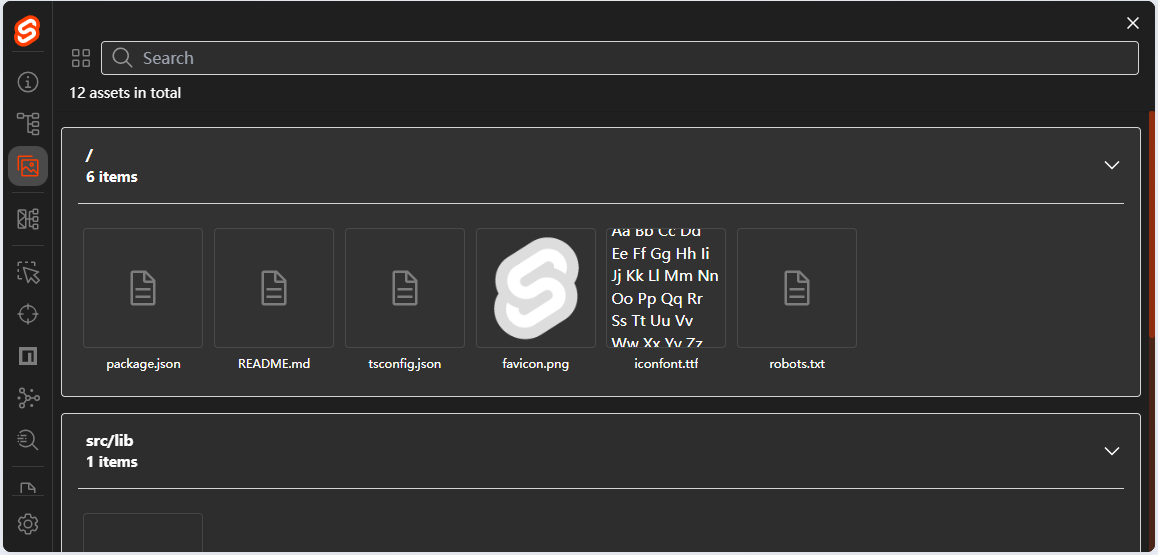Open the magnifier inspect tab in the sidebar
1158x555 pixels.
[28, 441]
